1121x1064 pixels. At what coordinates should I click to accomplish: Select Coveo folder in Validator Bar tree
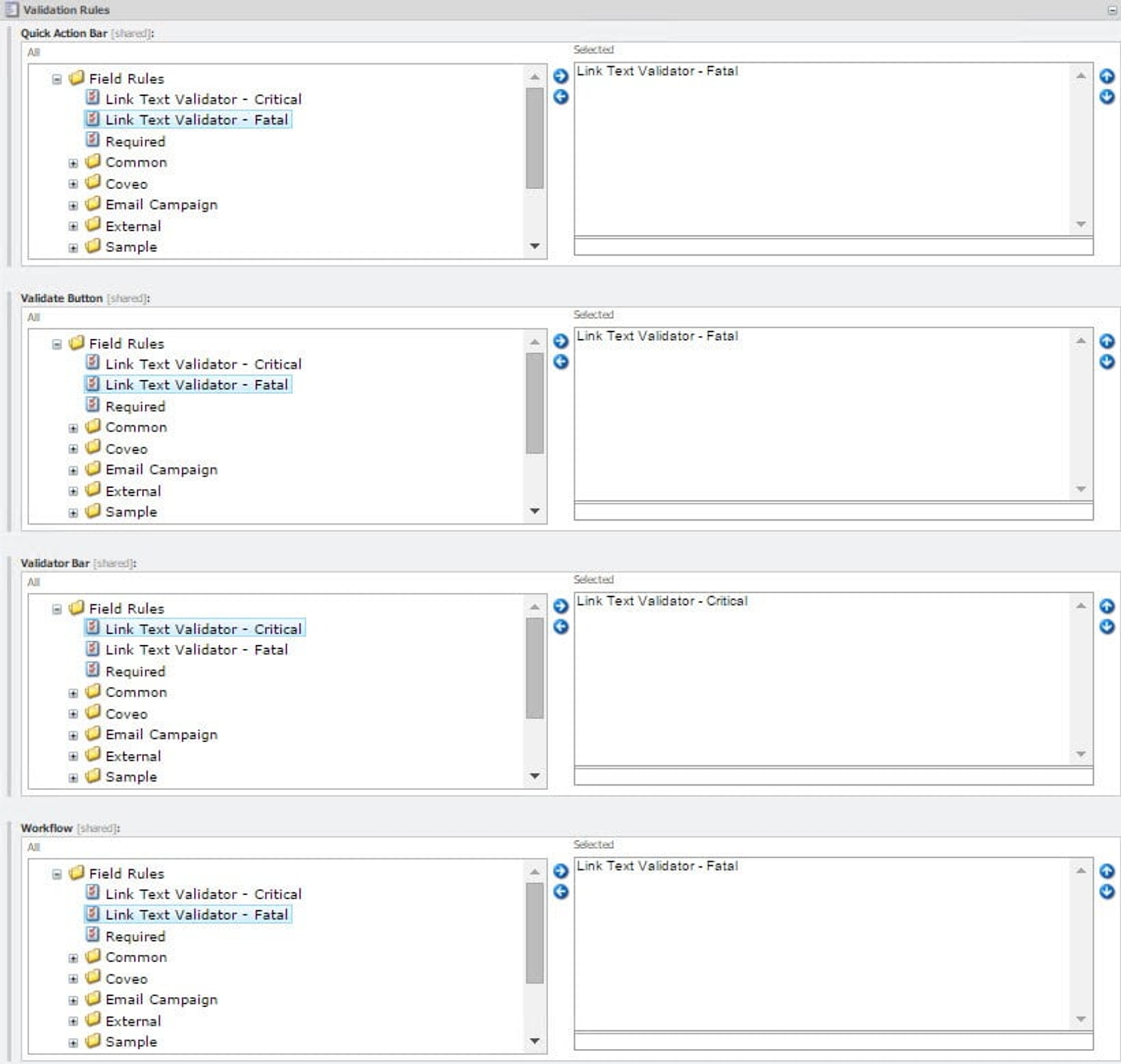point(126,714)
